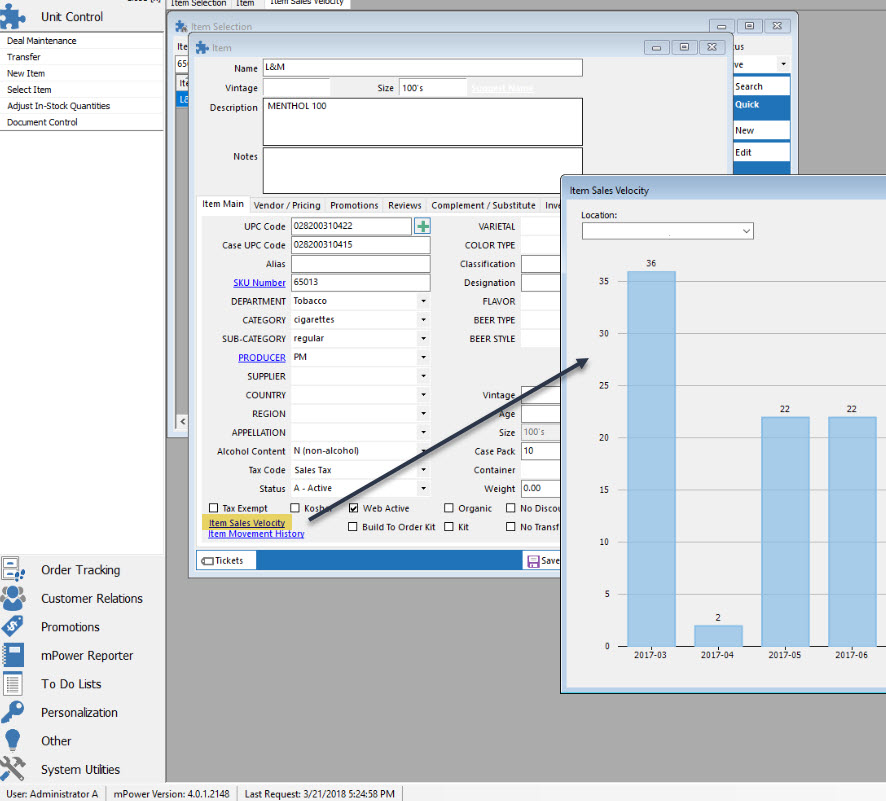The height and width of the screenshot is (801, 886).
Task: Expand the Tax Code dropdown
Action: [423, 470]
